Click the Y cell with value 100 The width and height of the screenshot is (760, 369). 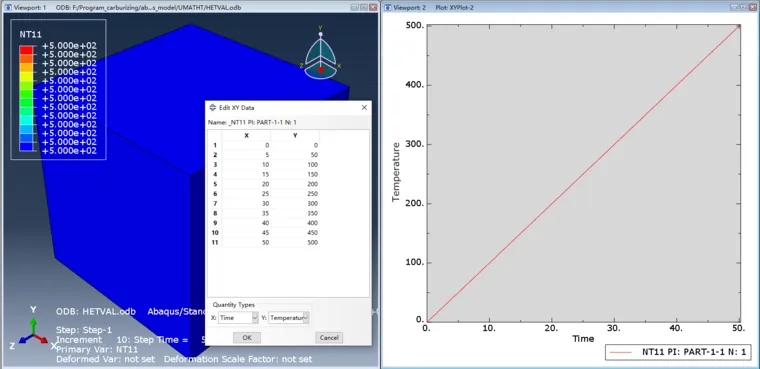295,165
